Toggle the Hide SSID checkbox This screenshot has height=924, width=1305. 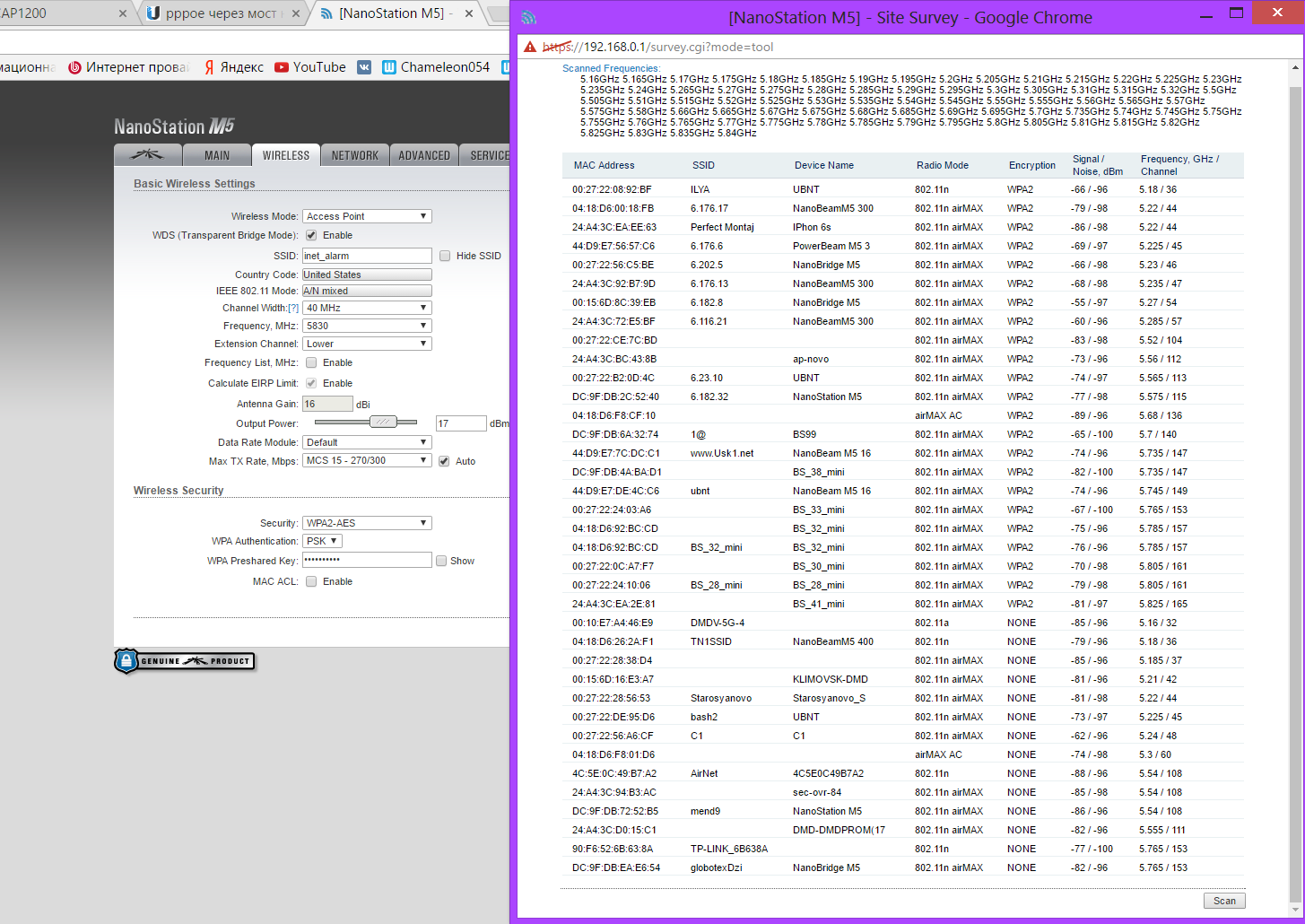coord(445,256)
